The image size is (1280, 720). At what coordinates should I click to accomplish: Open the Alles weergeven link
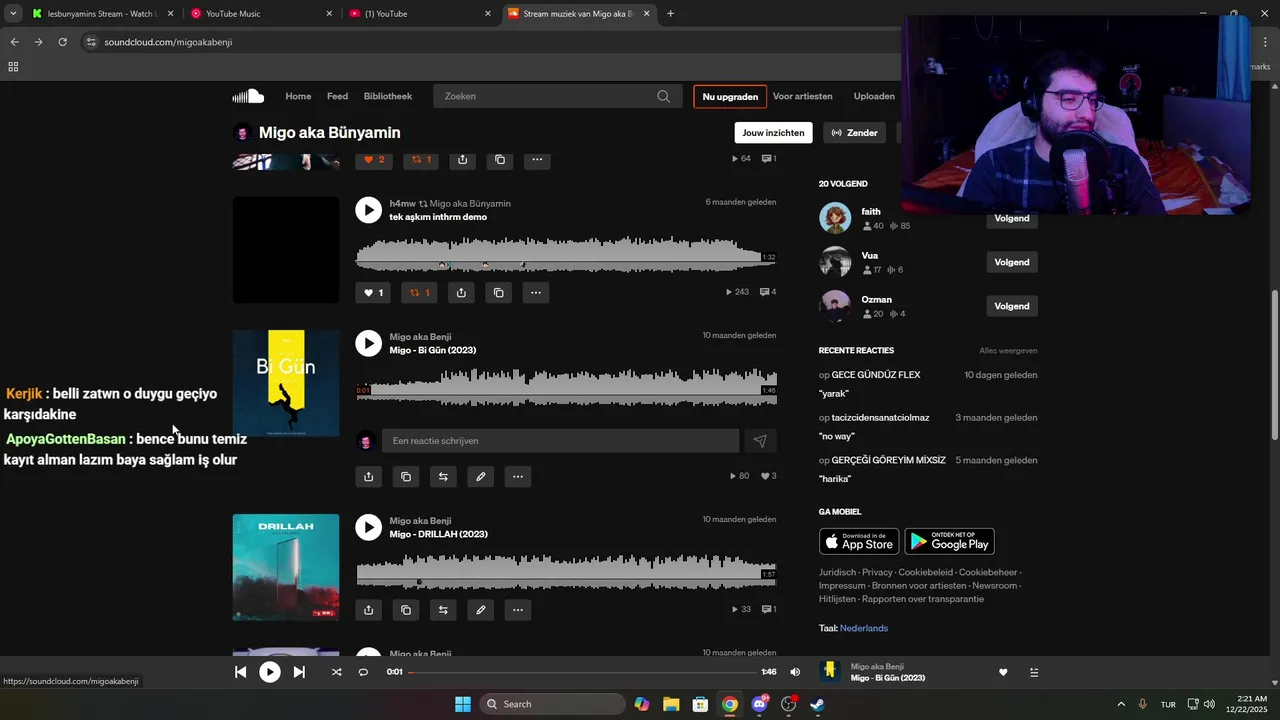click(1008, 351)
